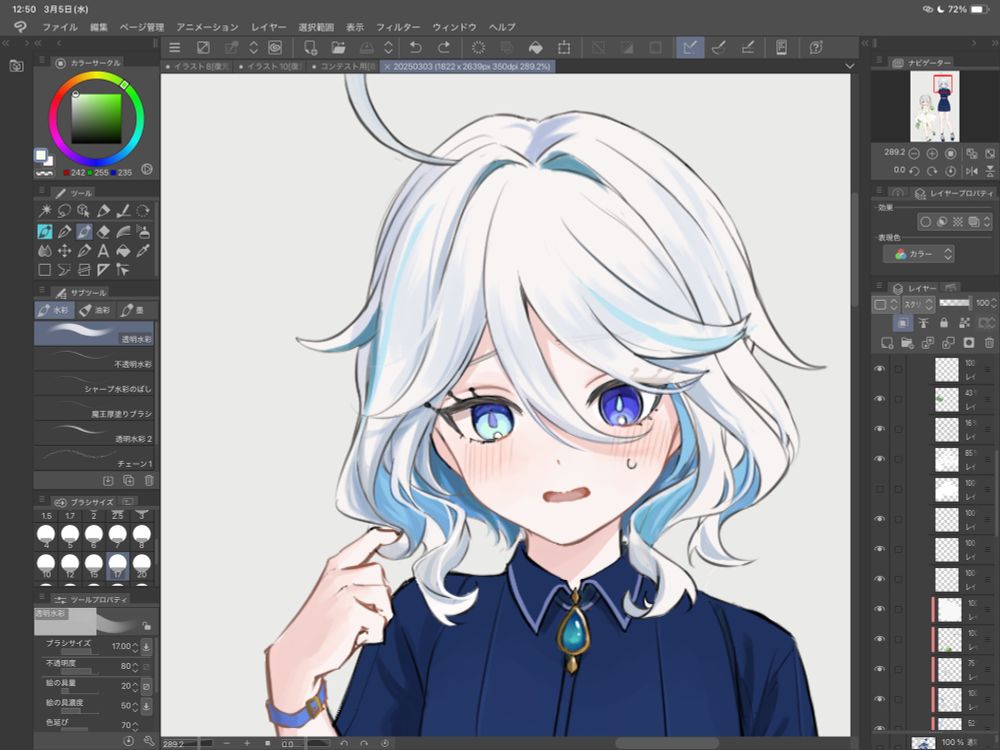
Task: Flip canvas horizontally in Navigator
Action: (971, 171)
